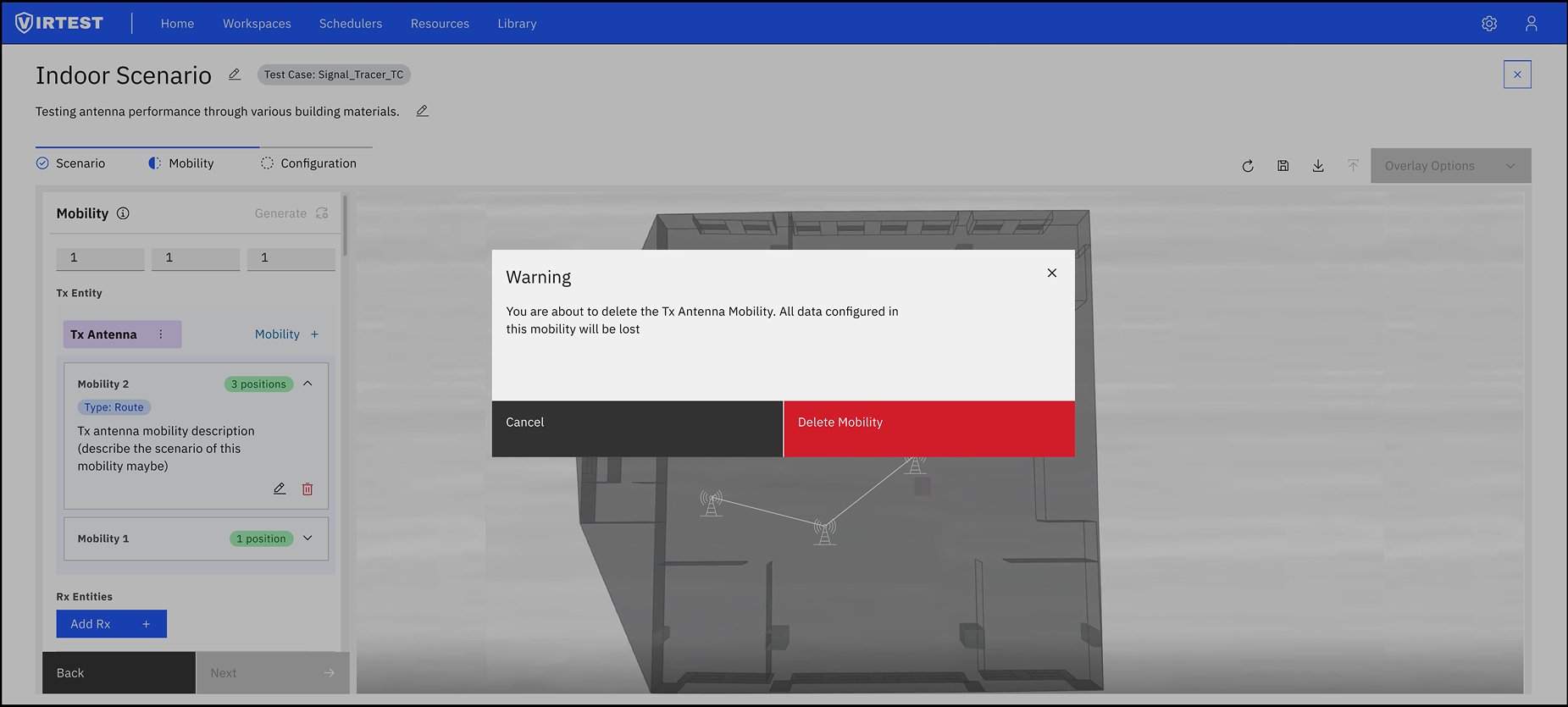Click the refresh icon in the toolbar
The width and height of the screenshot is (1568, 707).
pos(1247,166)
